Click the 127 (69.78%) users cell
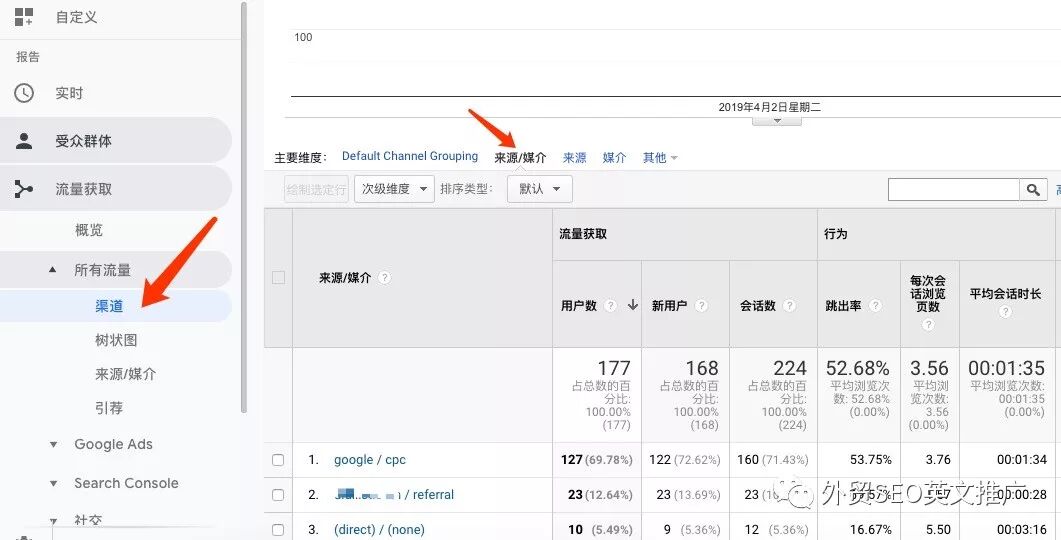1061x540 pixels. [x=596, y=460]
